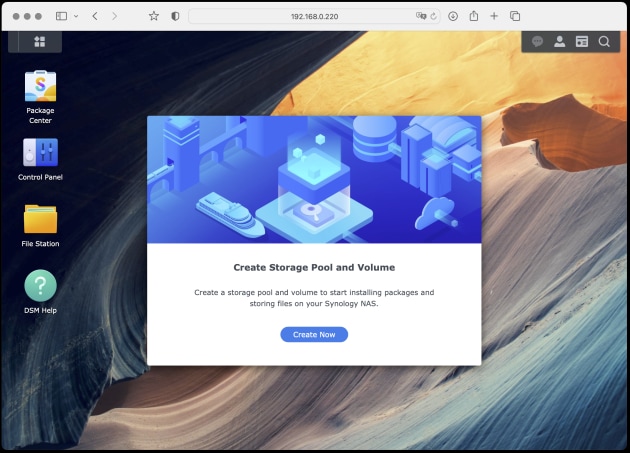Open DSM notifications chat bubble icon
630x453 pixels.
537,41
